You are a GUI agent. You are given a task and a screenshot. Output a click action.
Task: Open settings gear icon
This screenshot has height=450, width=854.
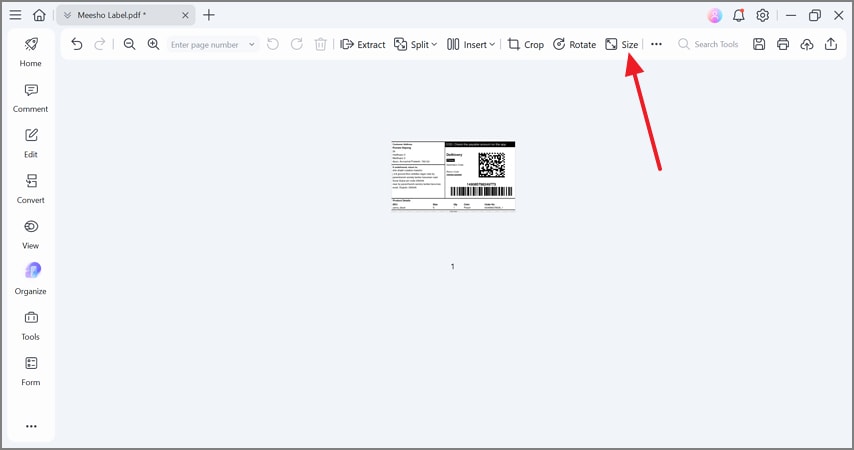tap(762, 15)
